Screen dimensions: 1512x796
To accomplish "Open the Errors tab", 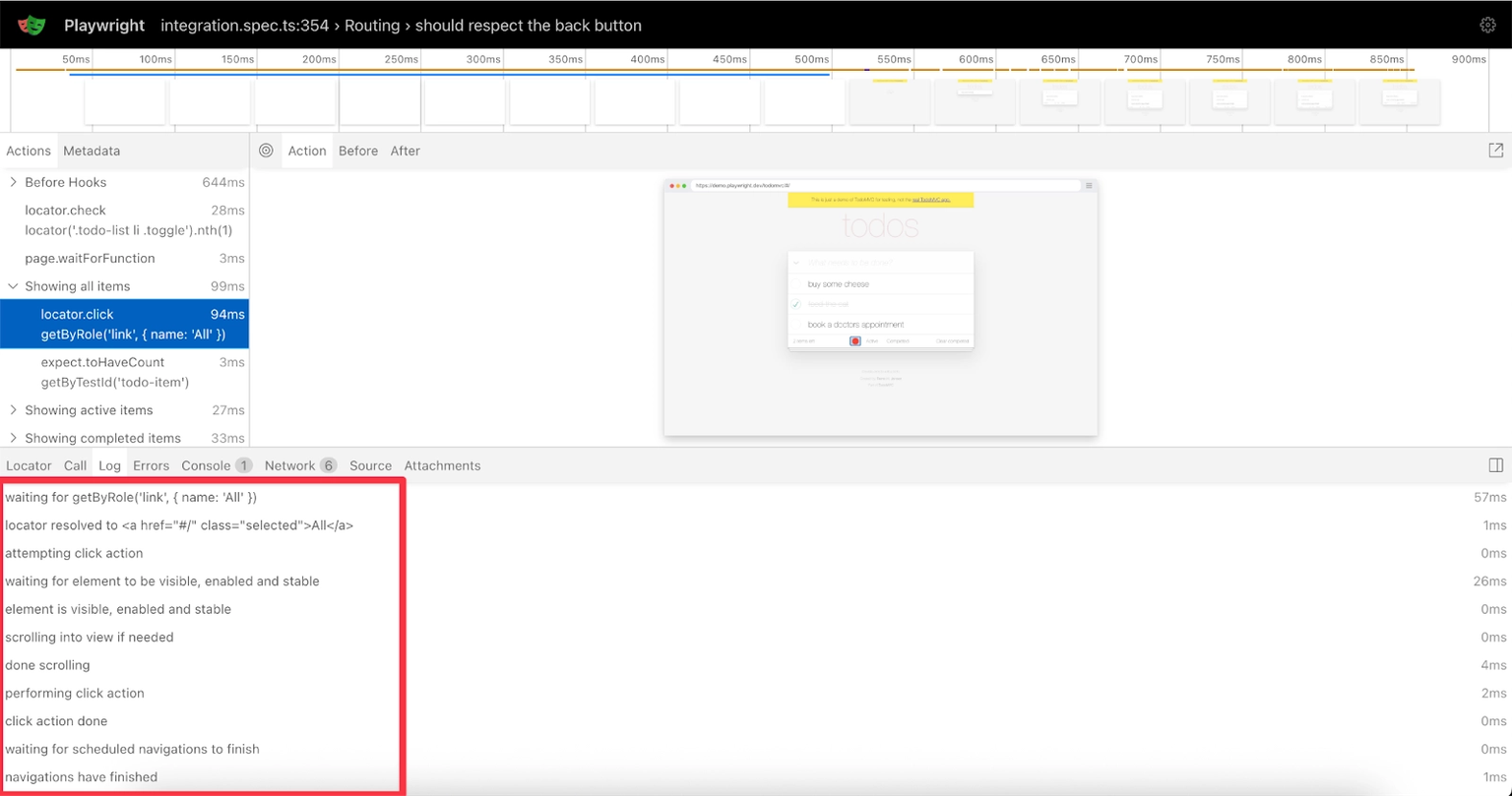I will (152, 465).
